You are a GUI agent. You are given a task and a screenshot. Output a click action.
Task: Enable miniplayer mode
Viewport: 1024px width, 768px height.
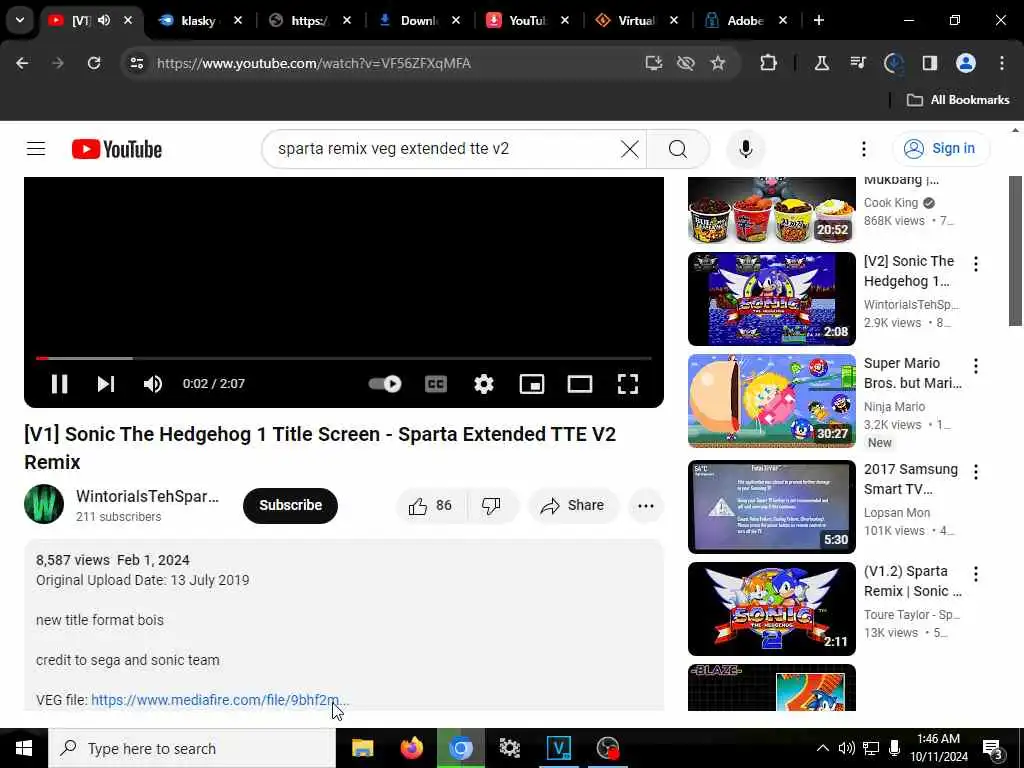(532, 383)
